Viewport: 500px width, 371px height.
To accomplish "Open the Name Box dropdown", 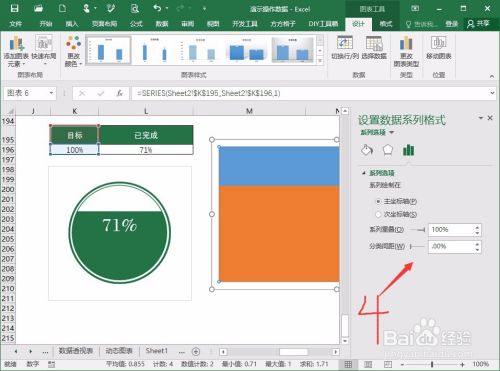I will (x=51, y=93).
